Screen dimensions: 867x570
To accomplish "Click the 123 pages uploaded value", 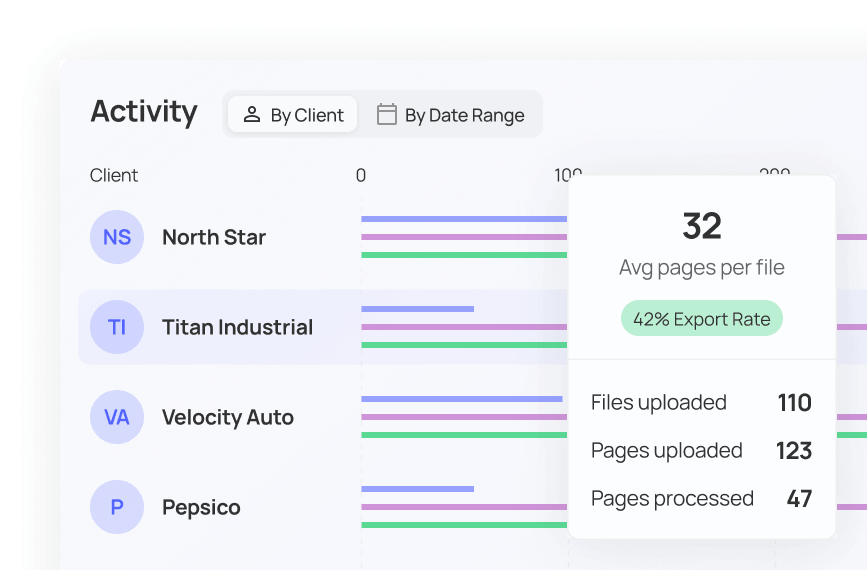I will [794, 451].
